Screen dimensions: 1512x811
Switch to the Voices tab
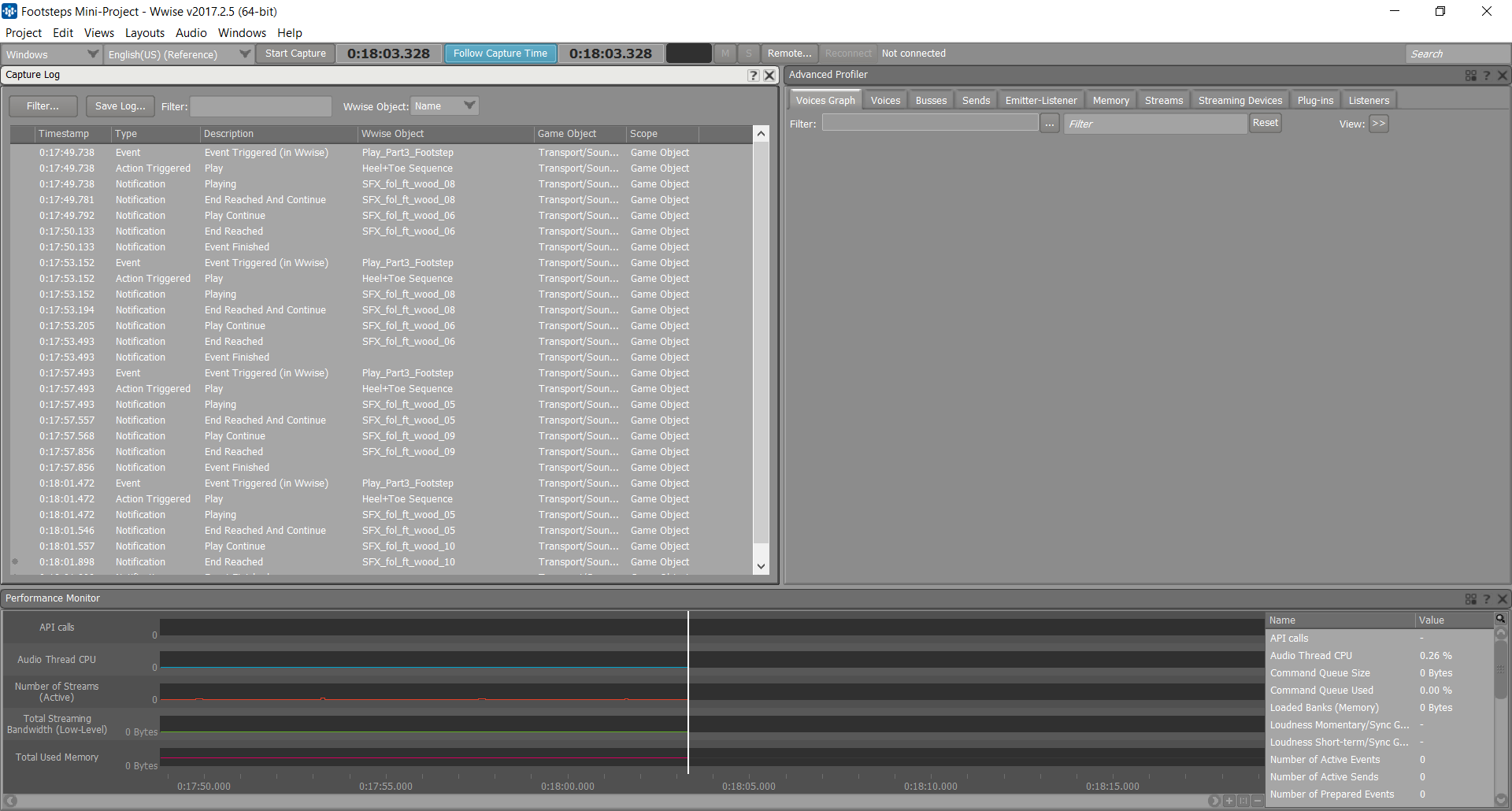tap(885, 100)
